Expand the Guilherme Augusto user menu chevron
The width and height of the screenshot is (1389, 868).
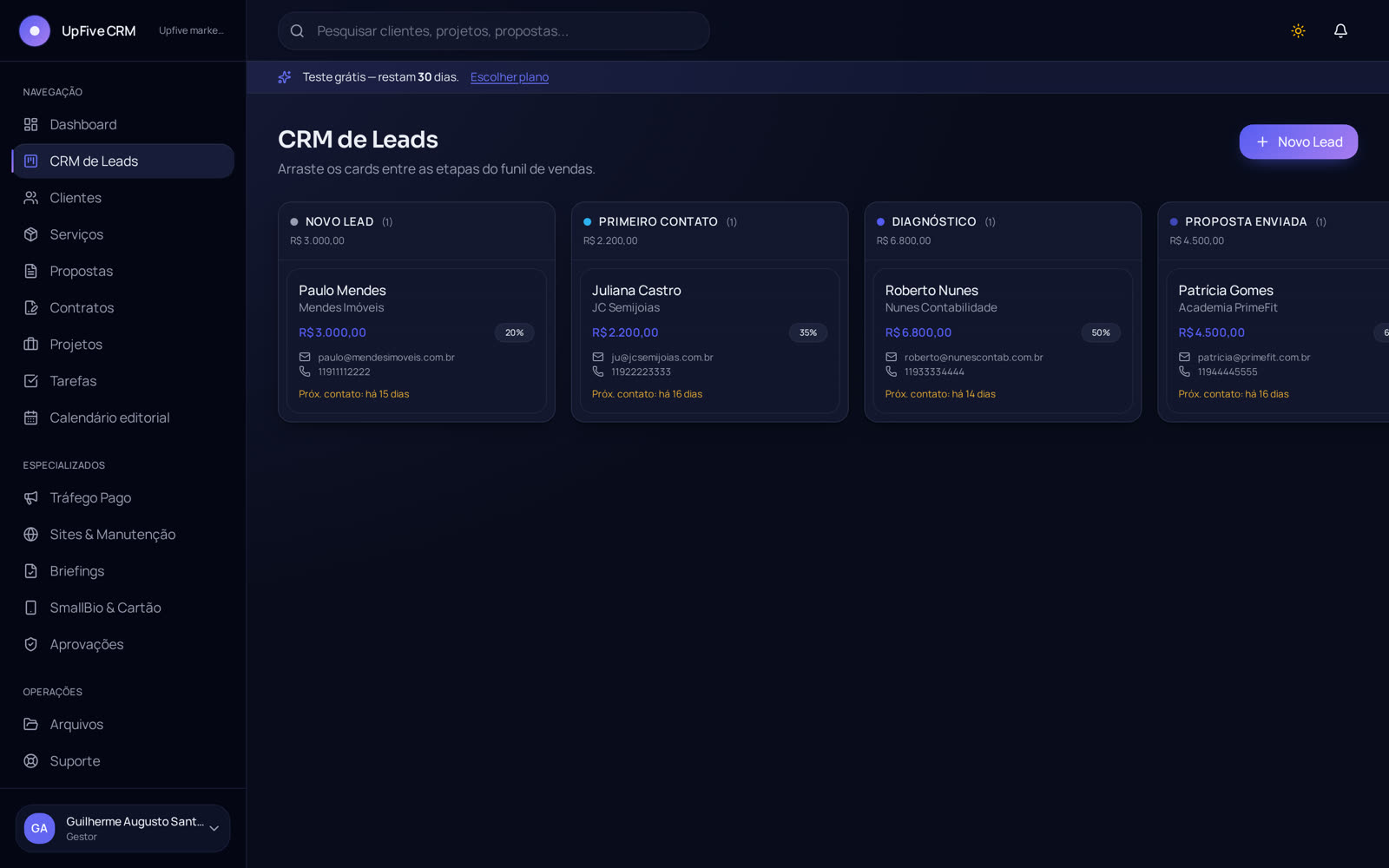click(214, 828)
